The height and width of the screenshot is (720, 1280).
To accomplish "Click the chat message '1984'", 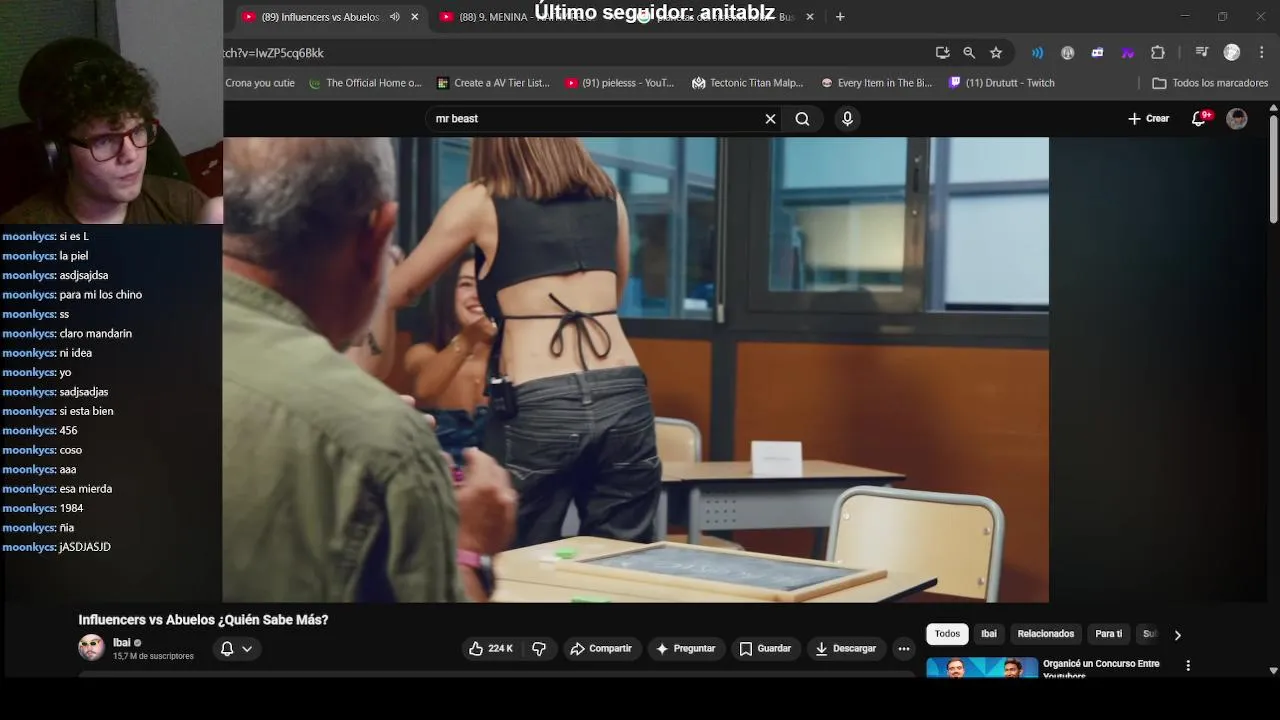I will pos(71,508).
